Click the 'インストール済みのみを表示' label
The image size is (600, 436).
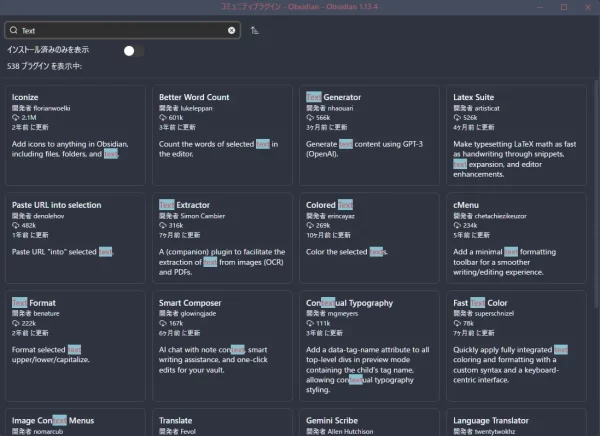48,50
